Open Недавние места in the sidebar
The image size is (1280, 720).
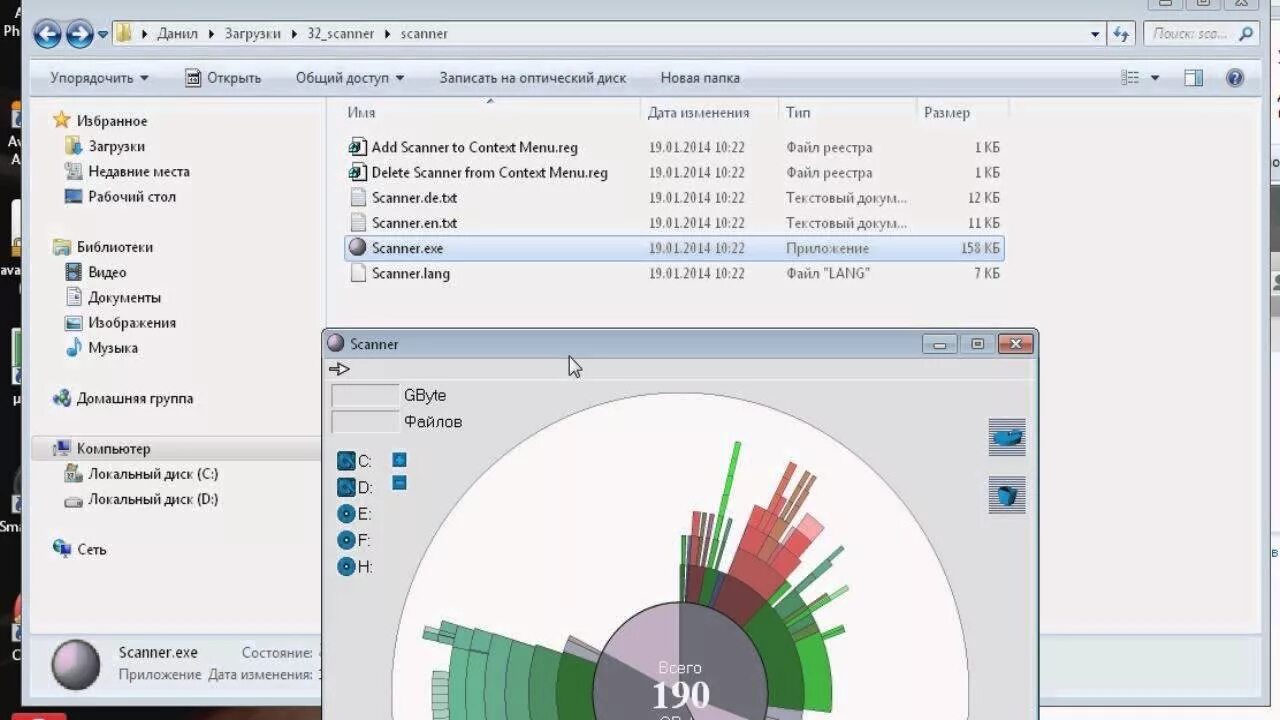[138, 171]
